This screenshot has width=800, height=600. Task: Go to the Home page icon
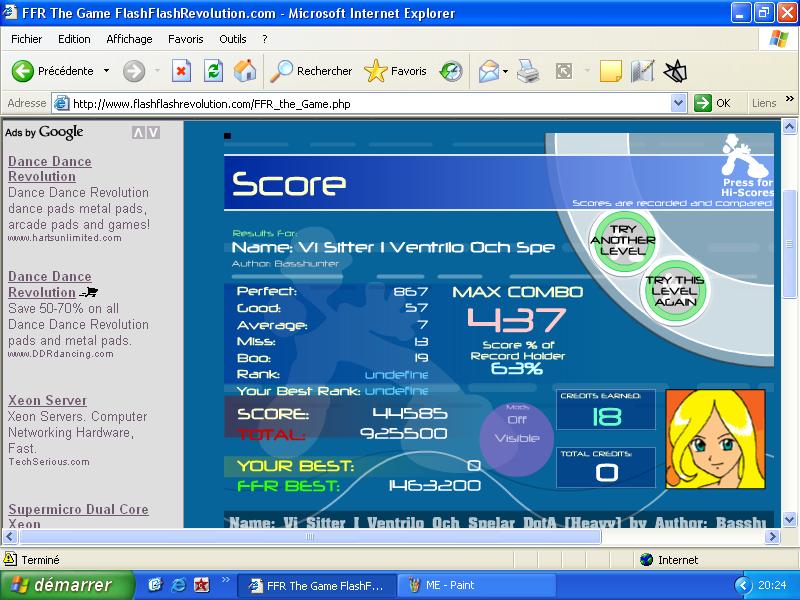pyautogui.click(x=245, y=71)
